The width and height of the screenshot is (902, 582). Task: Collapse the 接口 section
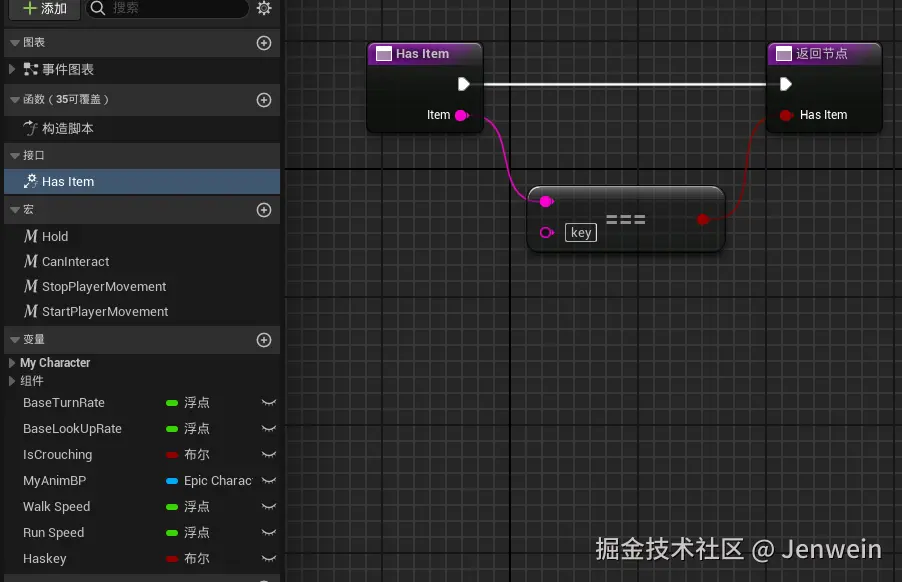(15, 155)
